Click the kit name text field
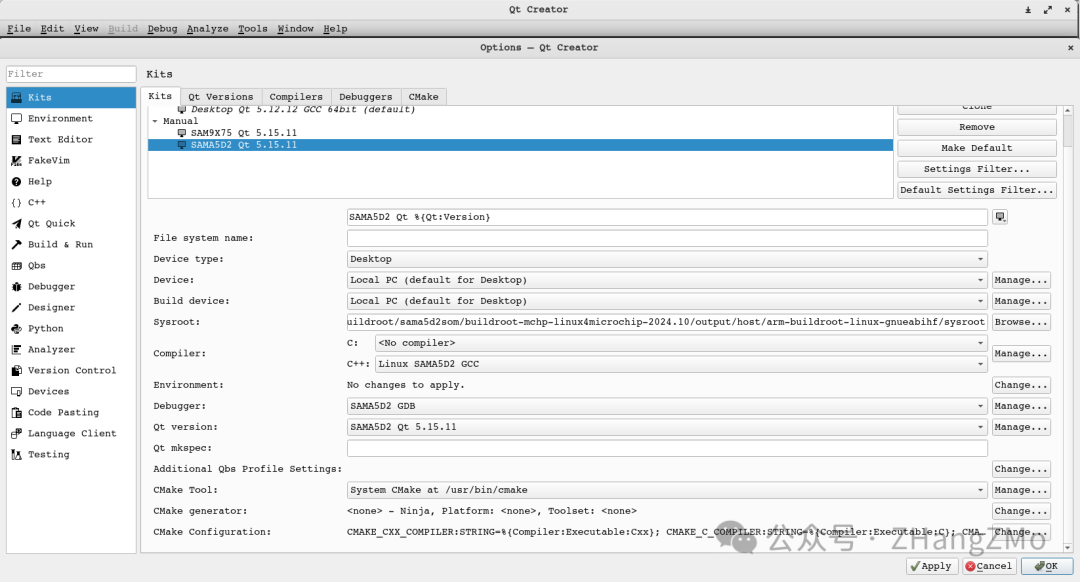This screenshot has height=582, width=1080. [667, 217]
